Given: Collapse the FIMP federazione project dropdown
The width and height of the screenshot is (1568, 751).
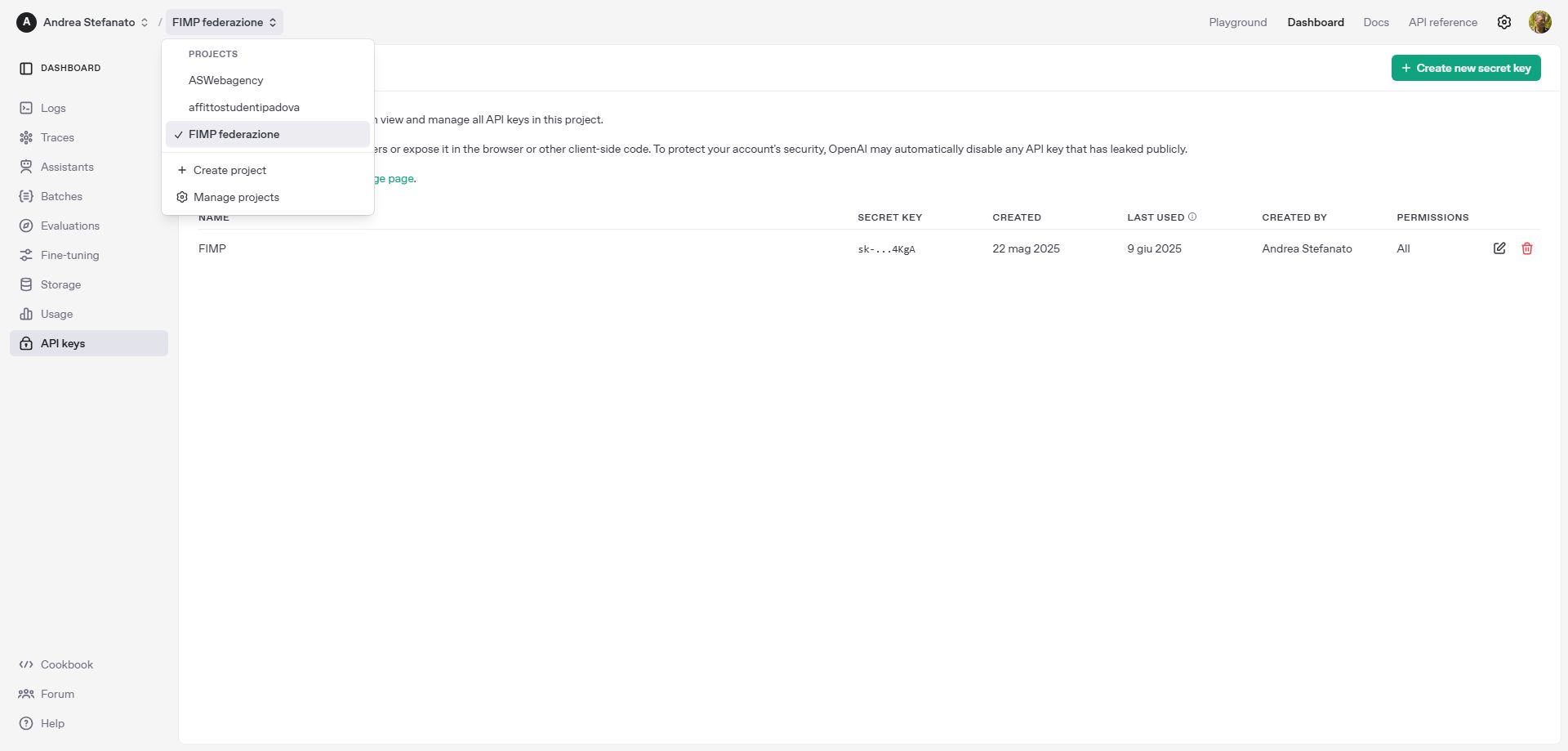Looking at the screenshot, I should [x=224, y=22].
